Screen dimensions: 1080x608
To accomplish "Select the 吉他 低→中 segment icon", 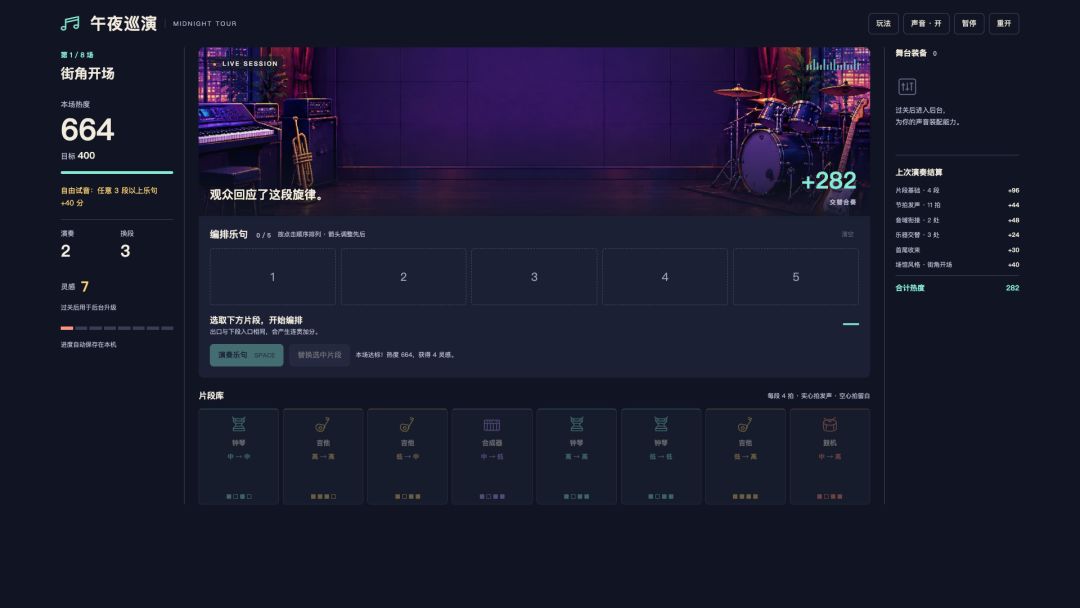I will tap(407, 424).
